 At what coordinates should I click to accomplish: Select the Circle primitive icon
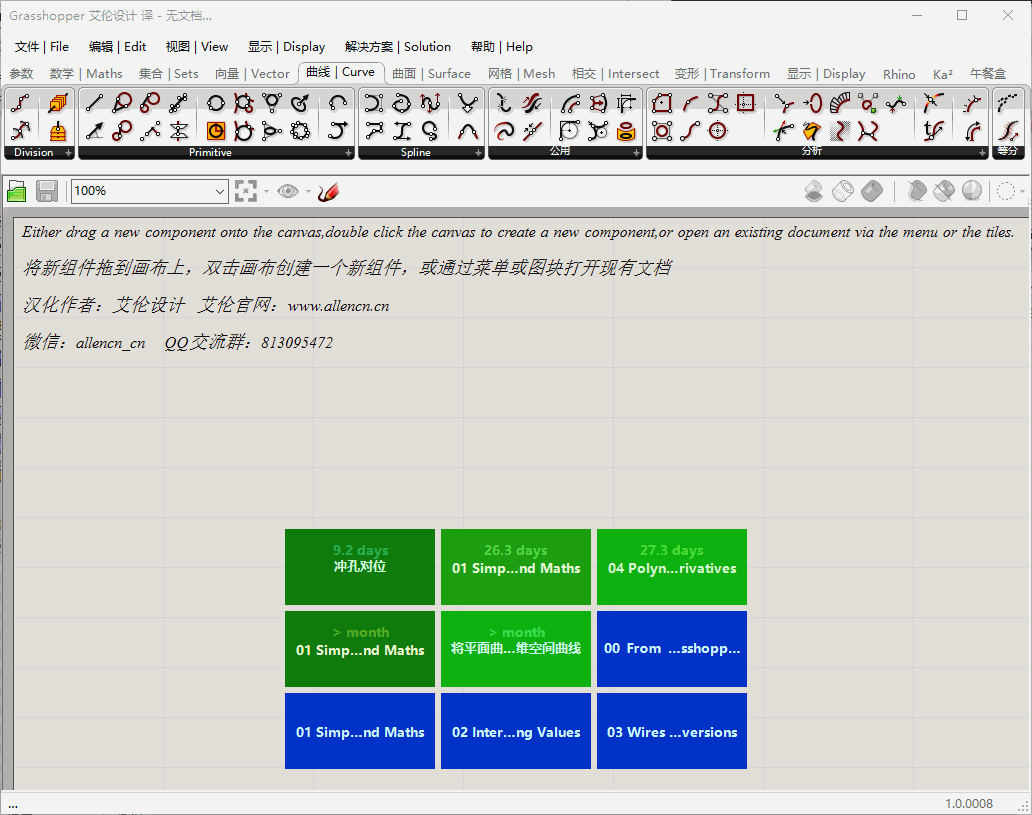coord(216,103)
